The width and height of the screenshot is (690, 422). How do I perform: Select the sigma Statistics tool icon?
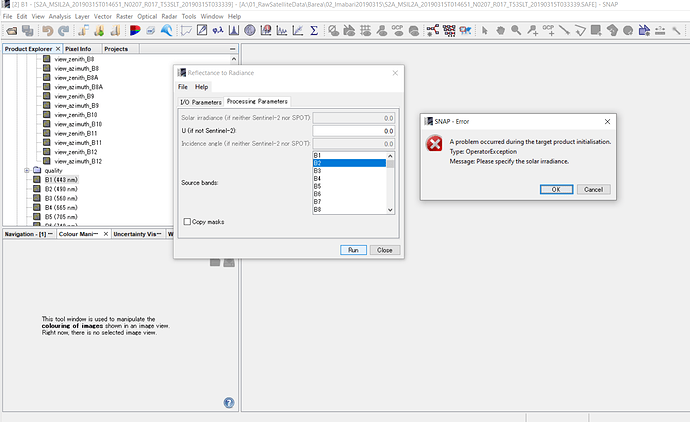pos(314,30)
